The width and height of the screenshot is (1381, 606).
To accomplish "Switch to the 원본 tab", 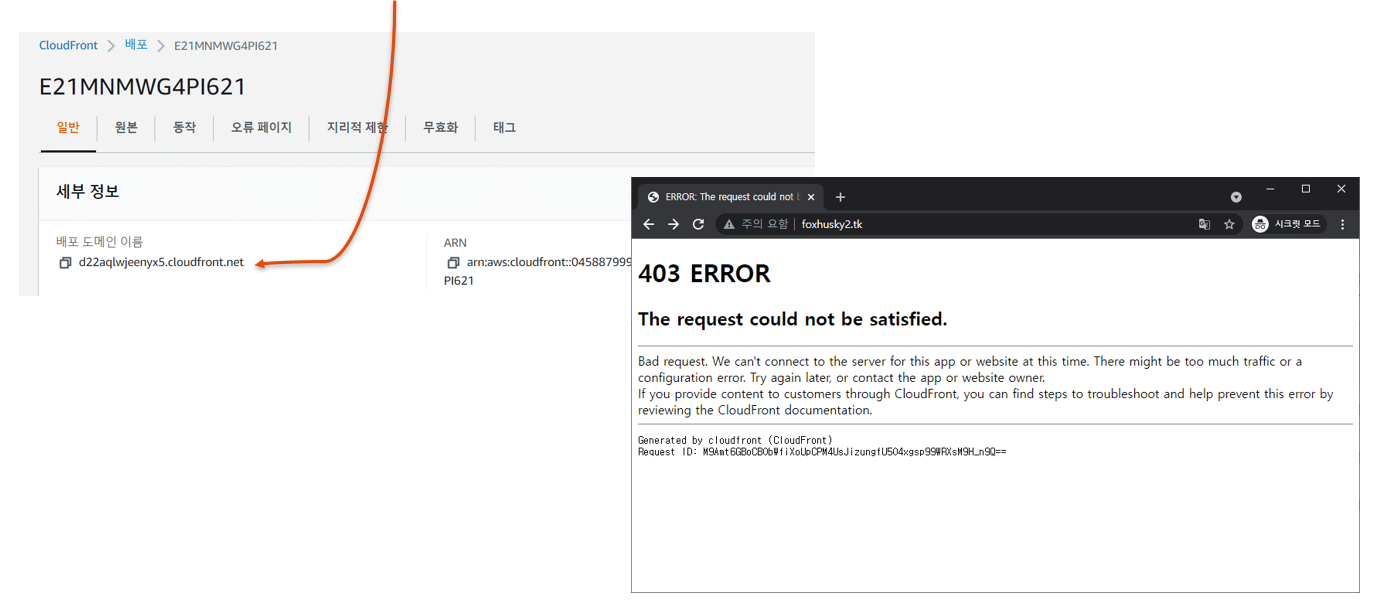I will [x=125, y=127].
